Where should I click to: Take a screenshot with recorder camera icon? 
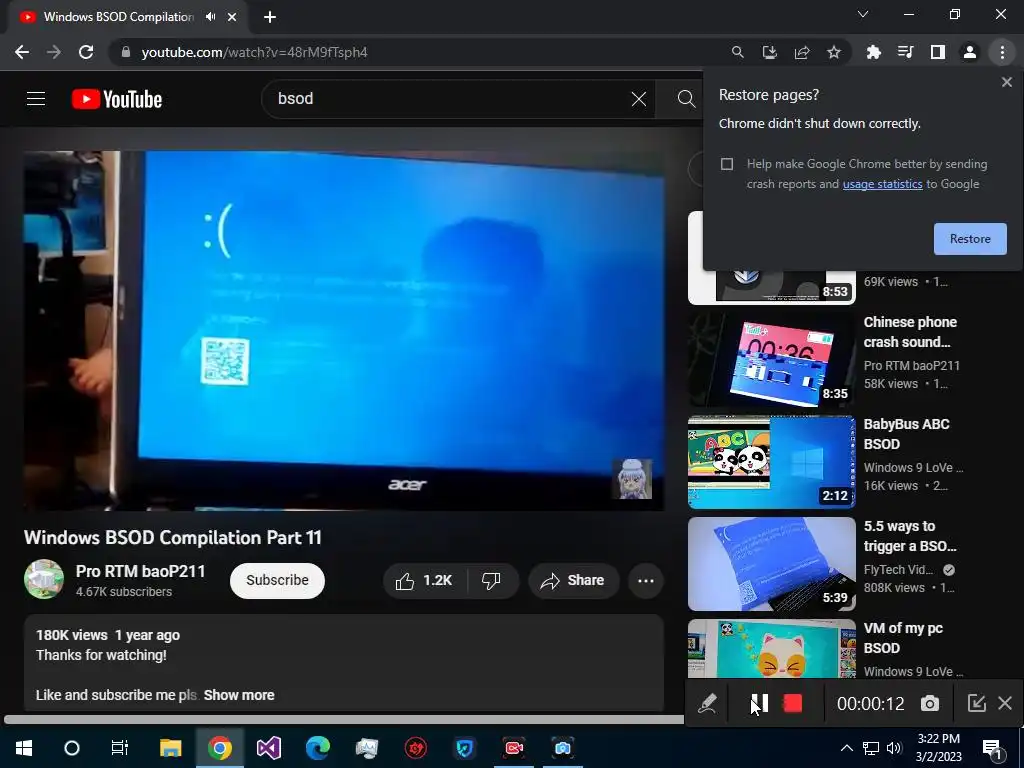tap(930, 703)
